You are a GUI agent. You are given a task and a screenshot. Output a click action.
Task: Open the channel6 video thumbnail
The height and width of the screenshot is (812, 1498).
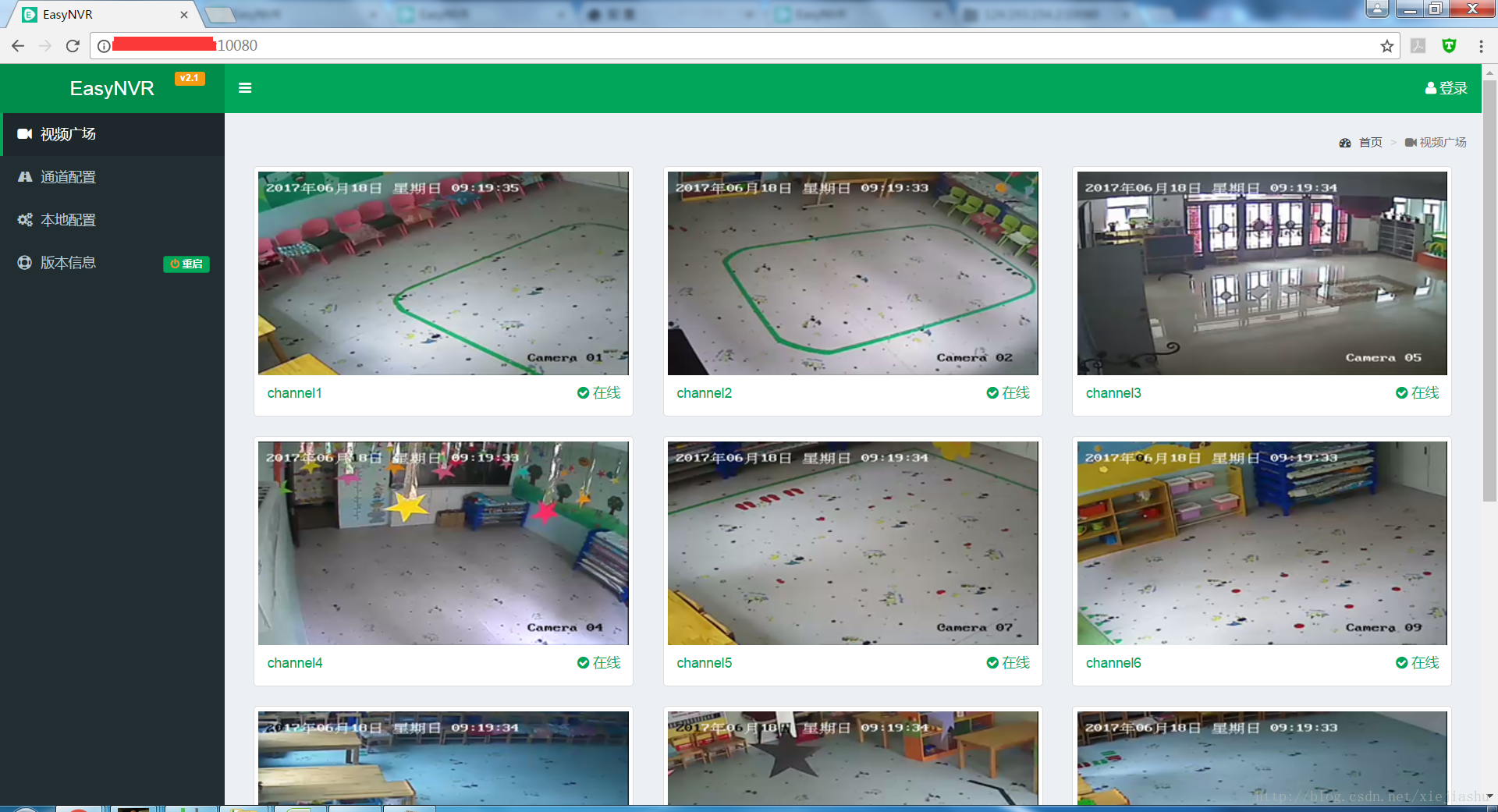[x=1262, y=543]
